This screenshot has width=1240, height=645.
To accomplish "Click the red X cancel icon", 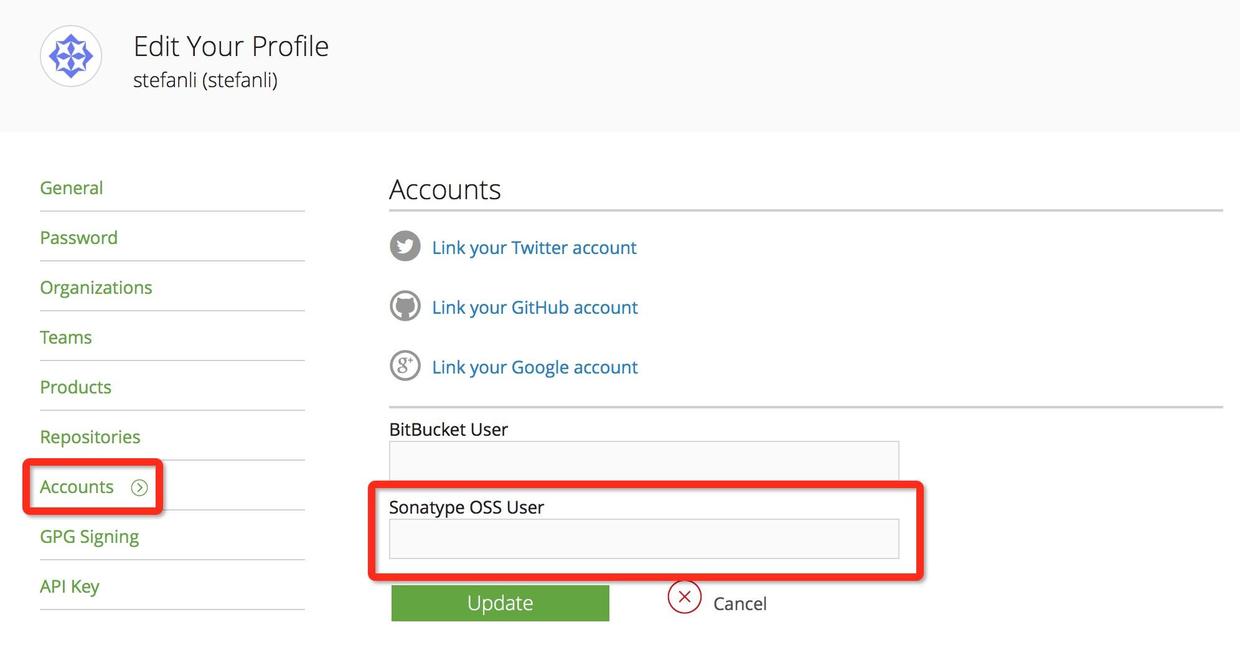I will click(x=684, y=598).
